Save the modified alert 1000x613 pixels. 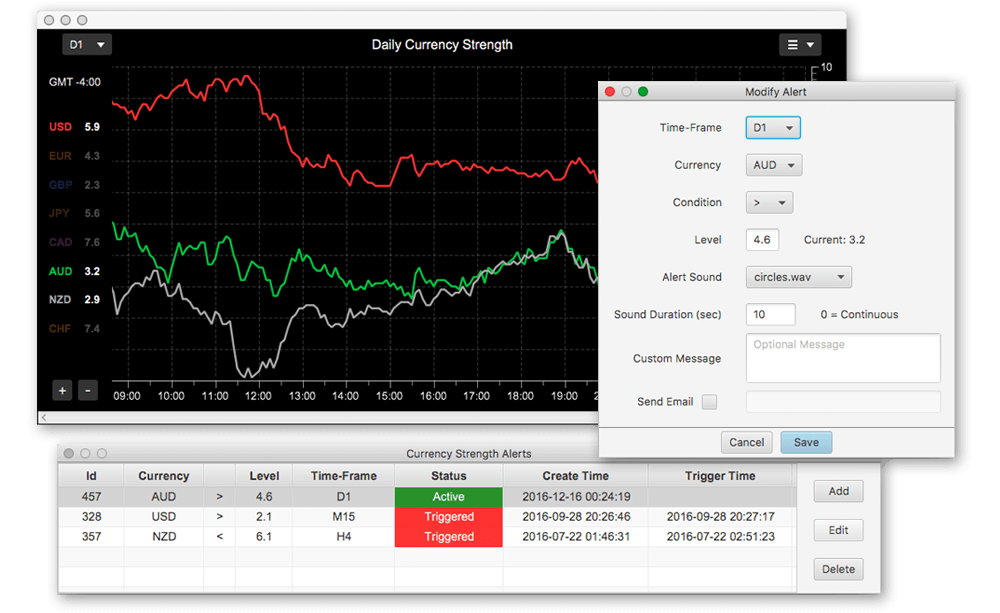806,441
